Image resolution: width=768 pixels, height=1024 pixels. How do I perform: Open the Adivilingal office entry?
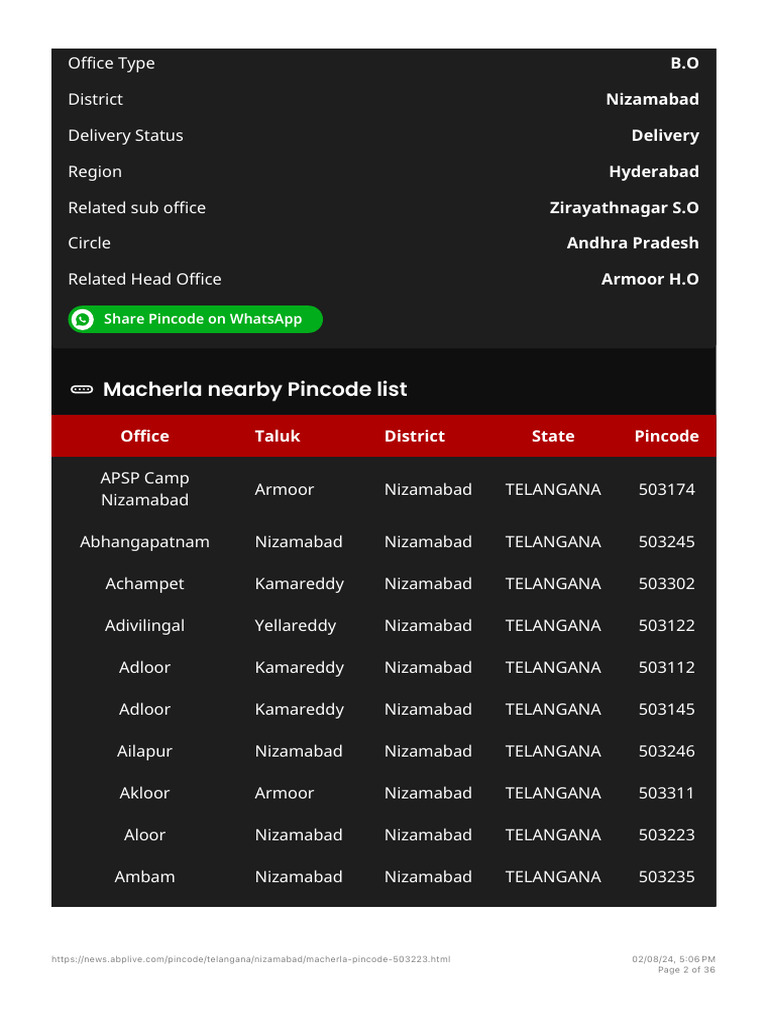tap(145, 626)
